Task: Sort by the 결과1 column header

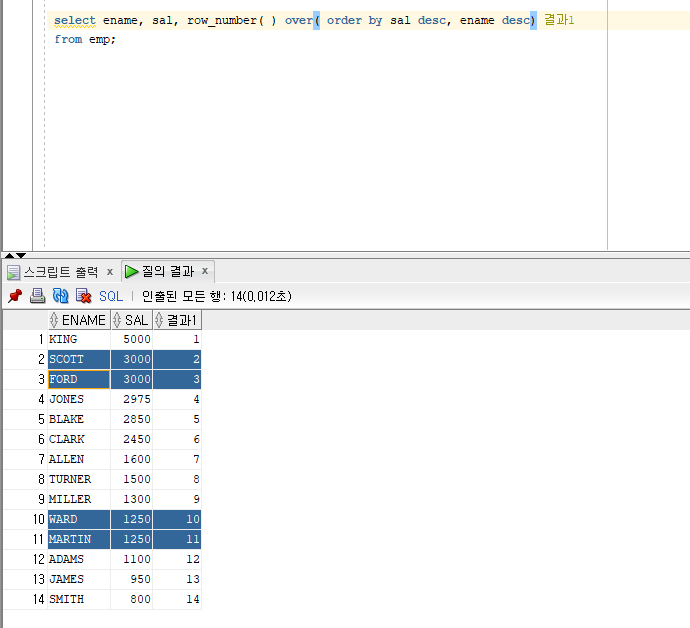Action: click(177, 320)
